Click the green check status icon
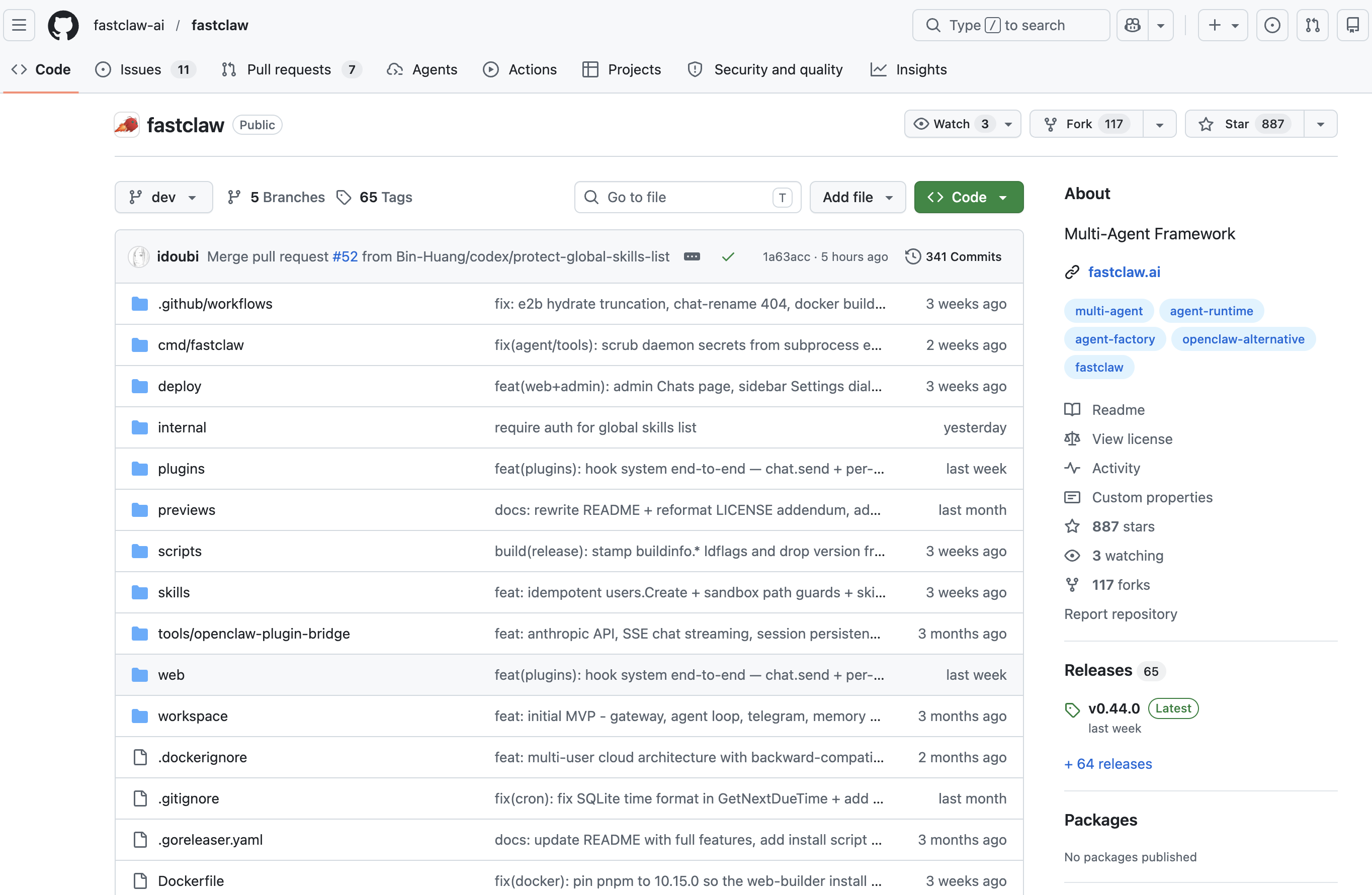 pos(728,257)
